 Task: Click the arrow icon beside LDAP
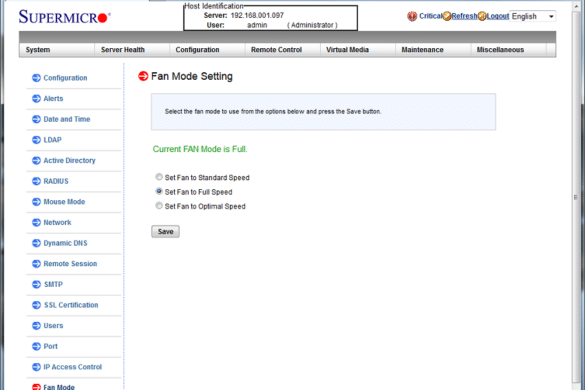coord(36,140)
